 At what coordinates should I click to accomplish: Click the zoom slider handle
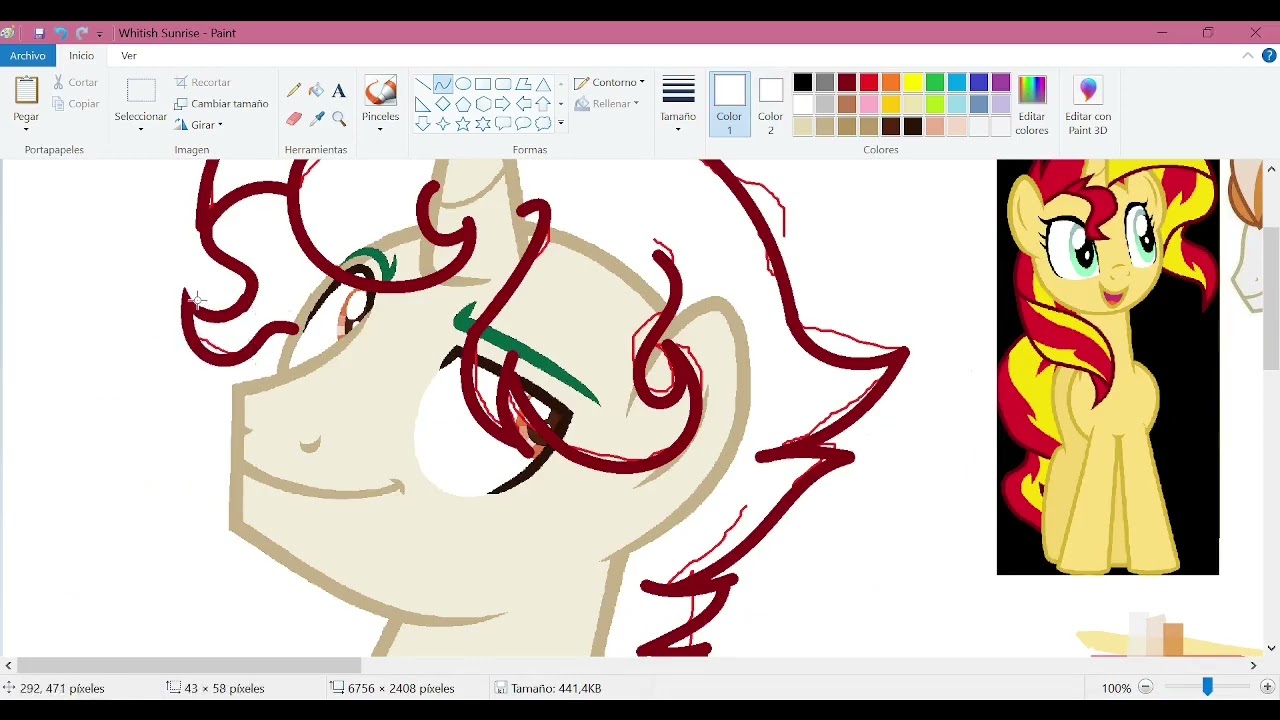[x=1207, y=688]
